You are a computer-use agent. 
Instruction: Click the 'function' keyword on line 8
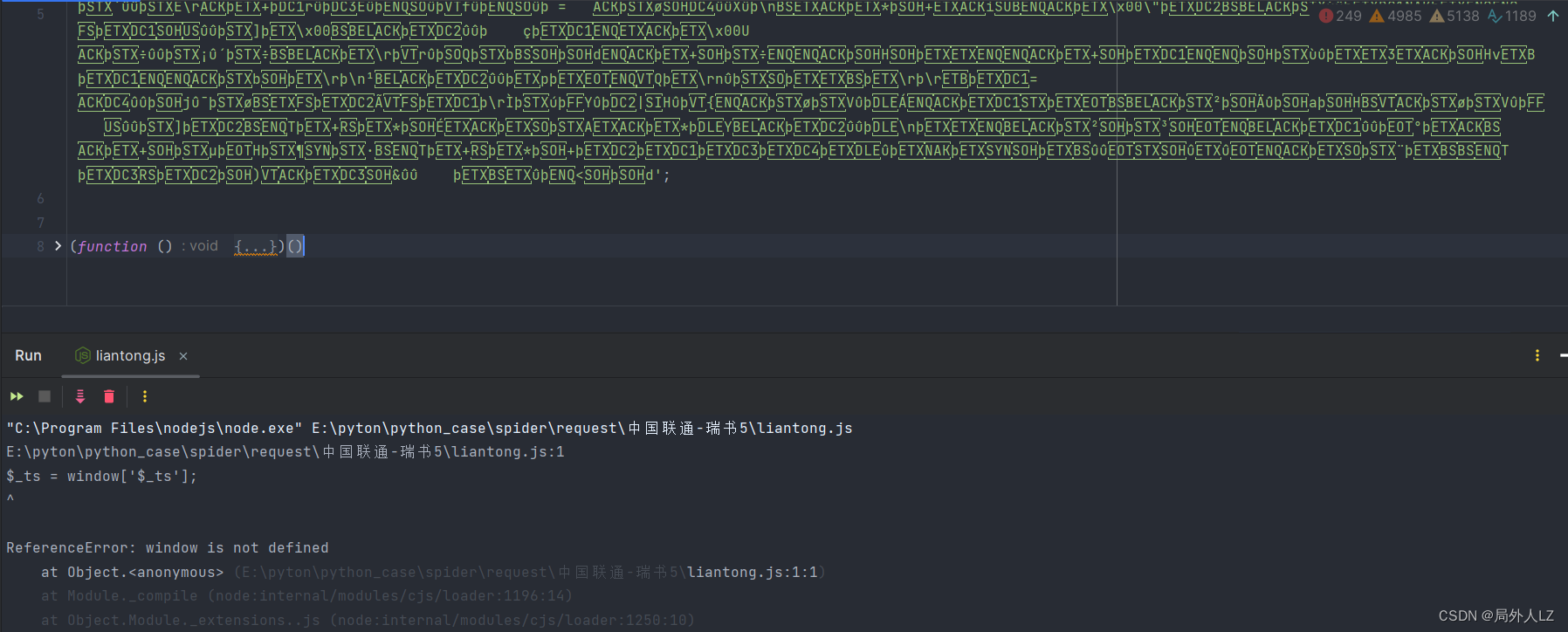tap(112, 246)
